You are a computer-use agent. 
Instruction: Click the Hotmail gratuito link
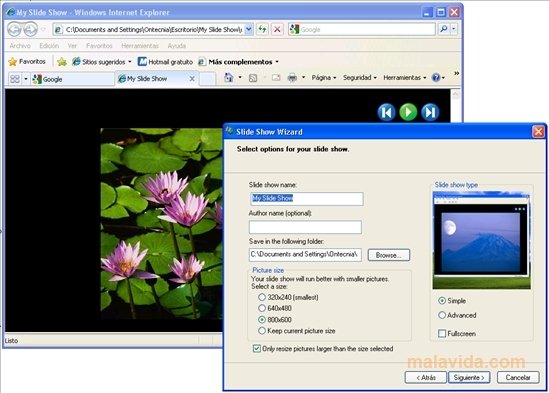click(x=165, y=62)
